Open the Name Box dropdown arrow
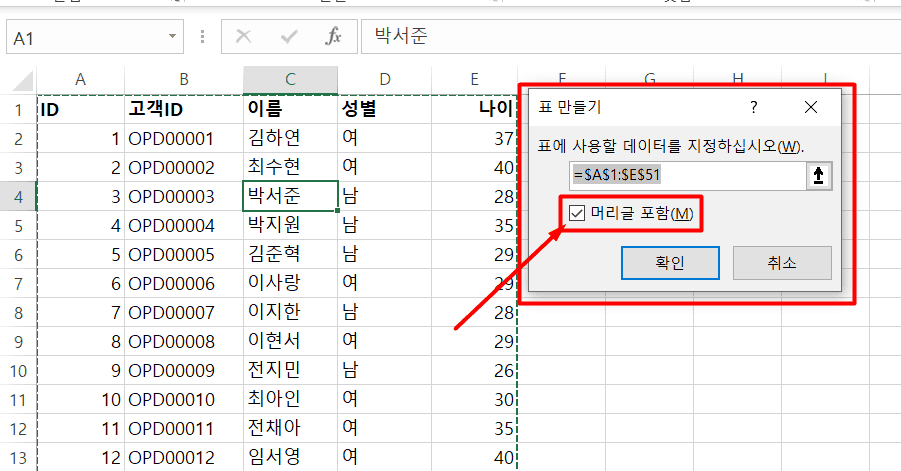 click(x=172, y=37)
